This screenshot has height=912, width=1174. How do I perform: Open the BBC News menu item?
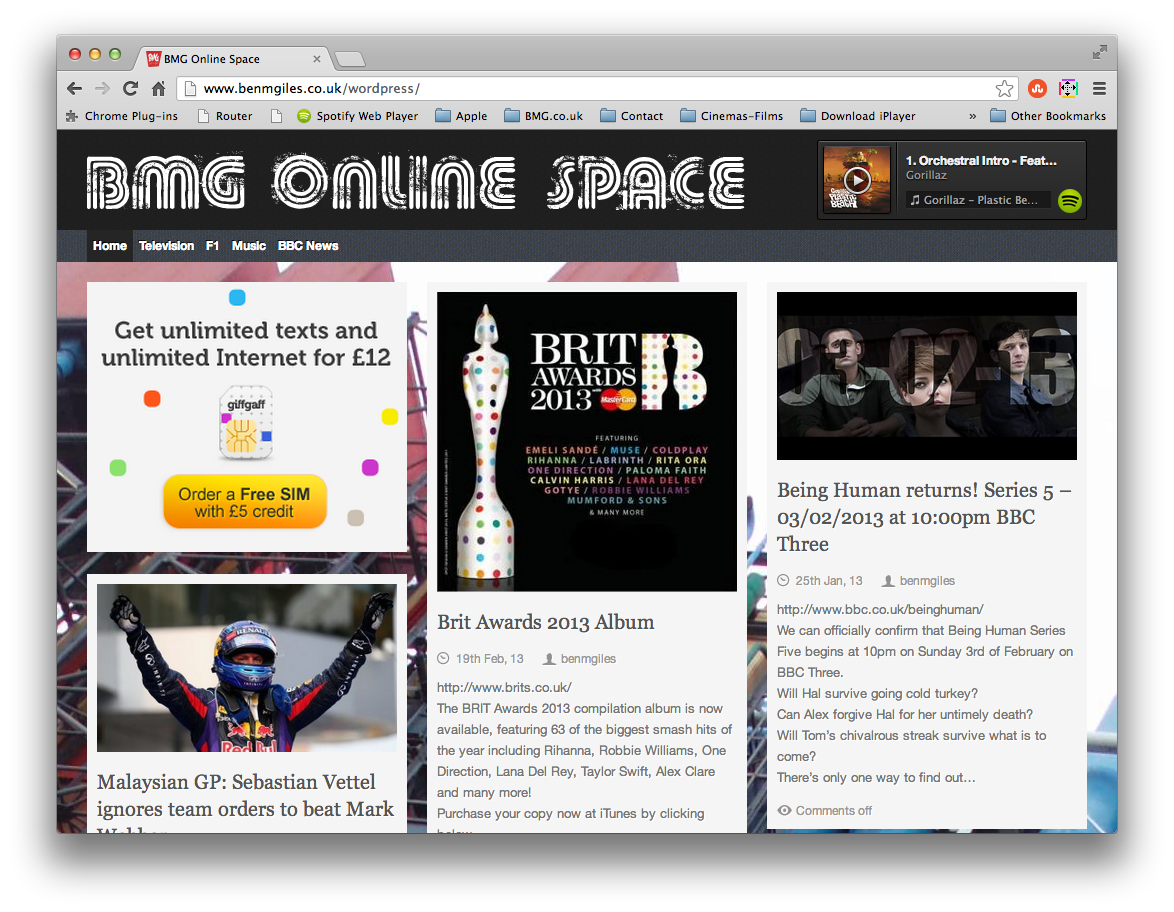tap(308, 246)
